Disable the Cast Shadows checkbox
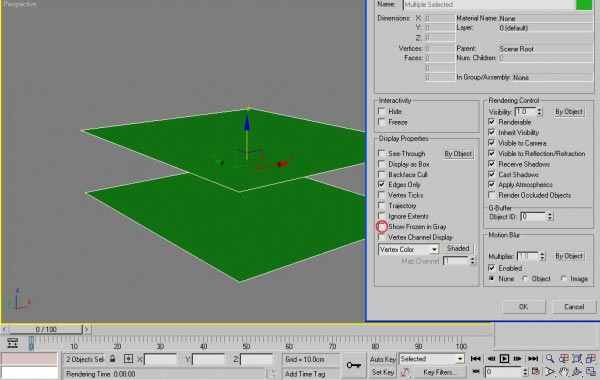600x380 pixels. pos(492,174)
